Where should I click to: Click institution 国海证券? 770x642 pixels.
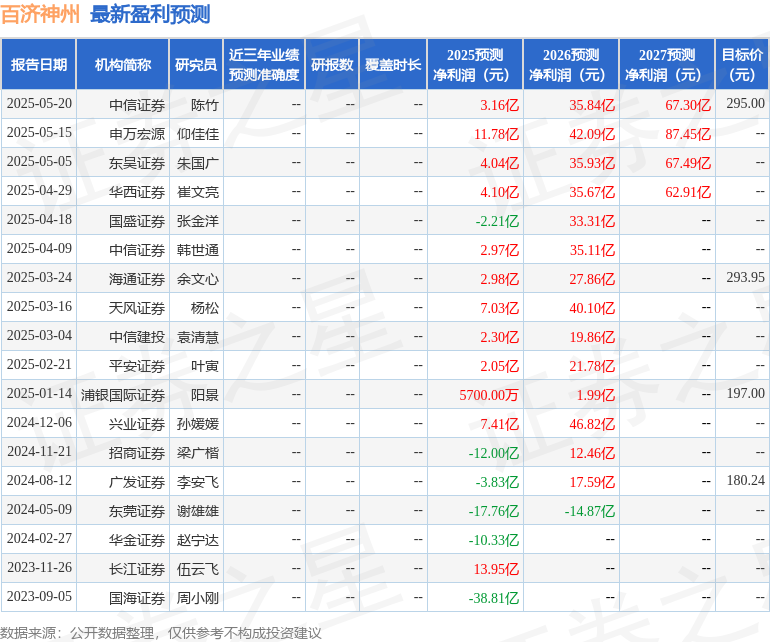pyautogui.click(x=137, y=598)
